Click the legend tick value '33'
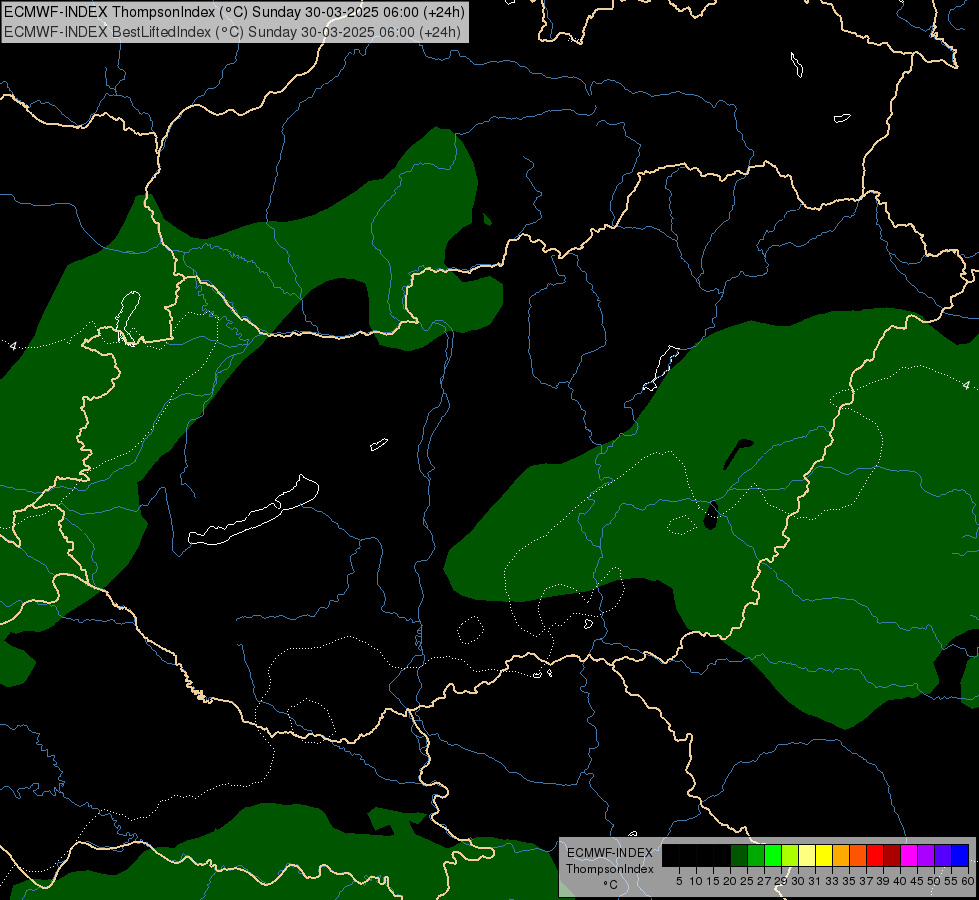Image resolution: width=979 pixels, height=900 pixels. (832, 881)
